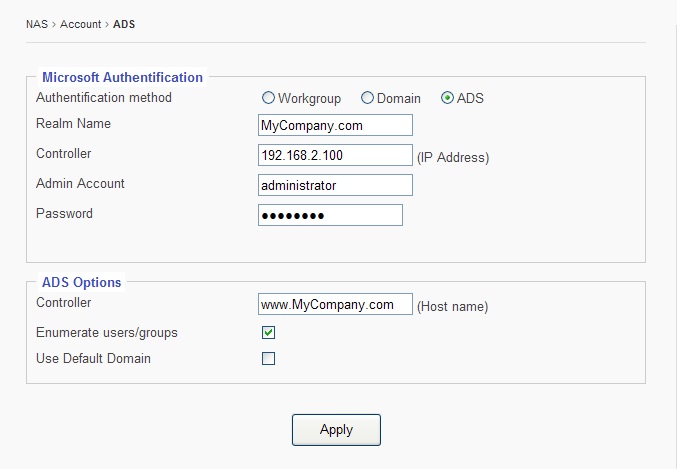Viewport: 677px width, 469px height.
Task: Click into the Admin Account field
Action: coord(335,185)
